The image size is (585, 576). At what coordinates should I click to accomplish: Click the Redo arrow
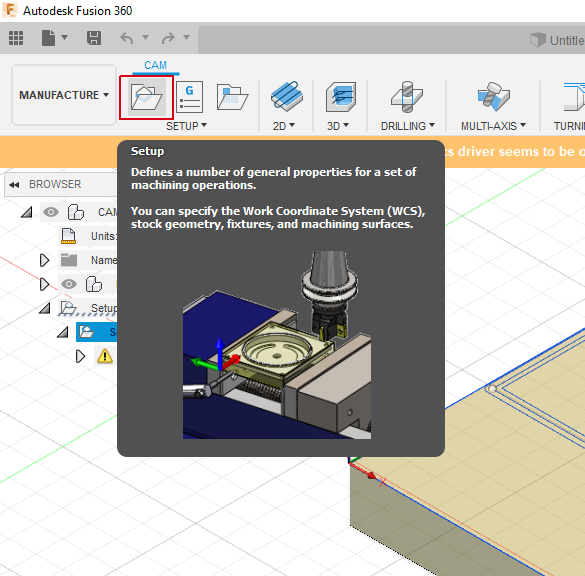(x=168, y=38)
